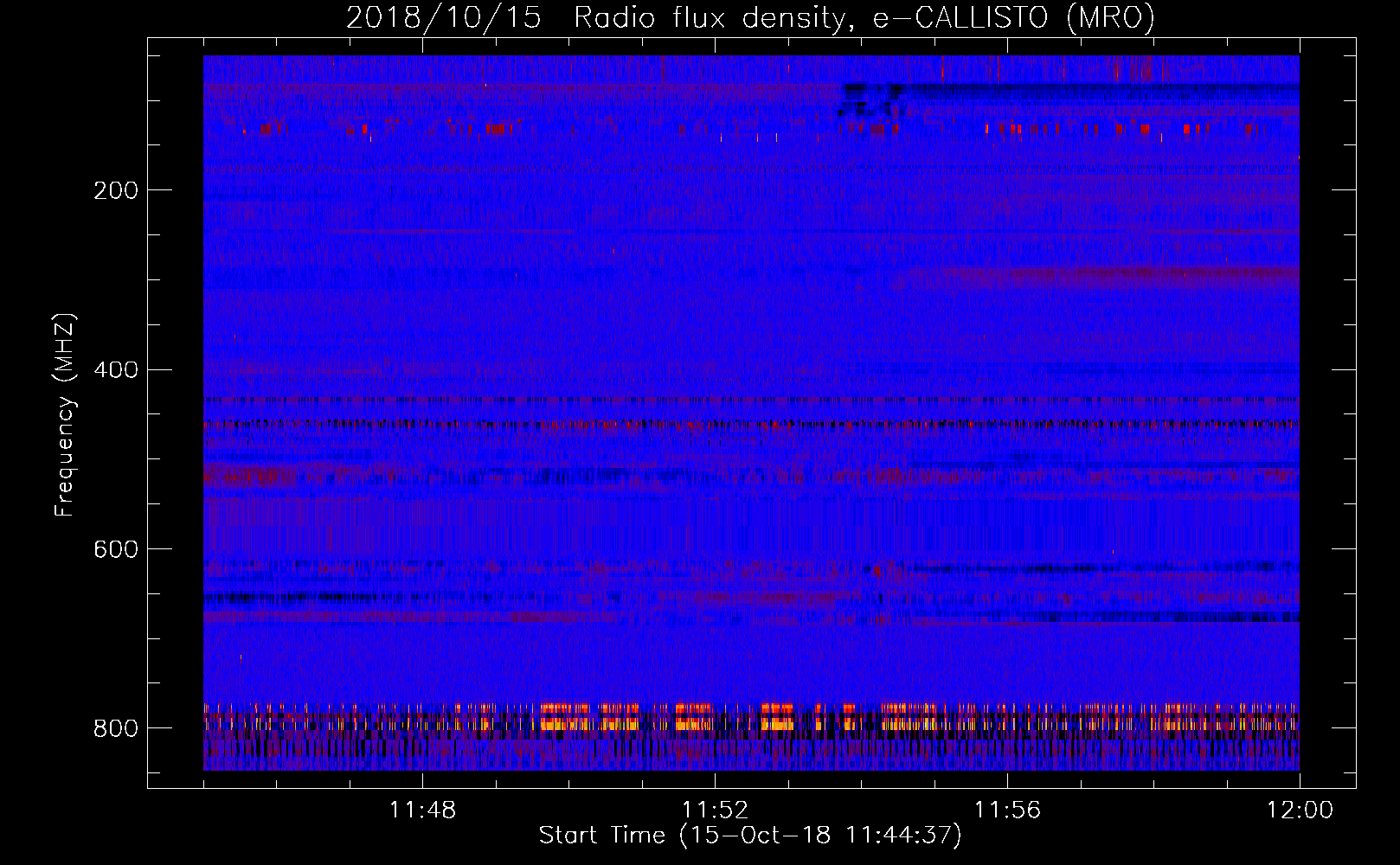Select the 600 frequency tick label
This screenshot has width=1400, height=865.
116,549
